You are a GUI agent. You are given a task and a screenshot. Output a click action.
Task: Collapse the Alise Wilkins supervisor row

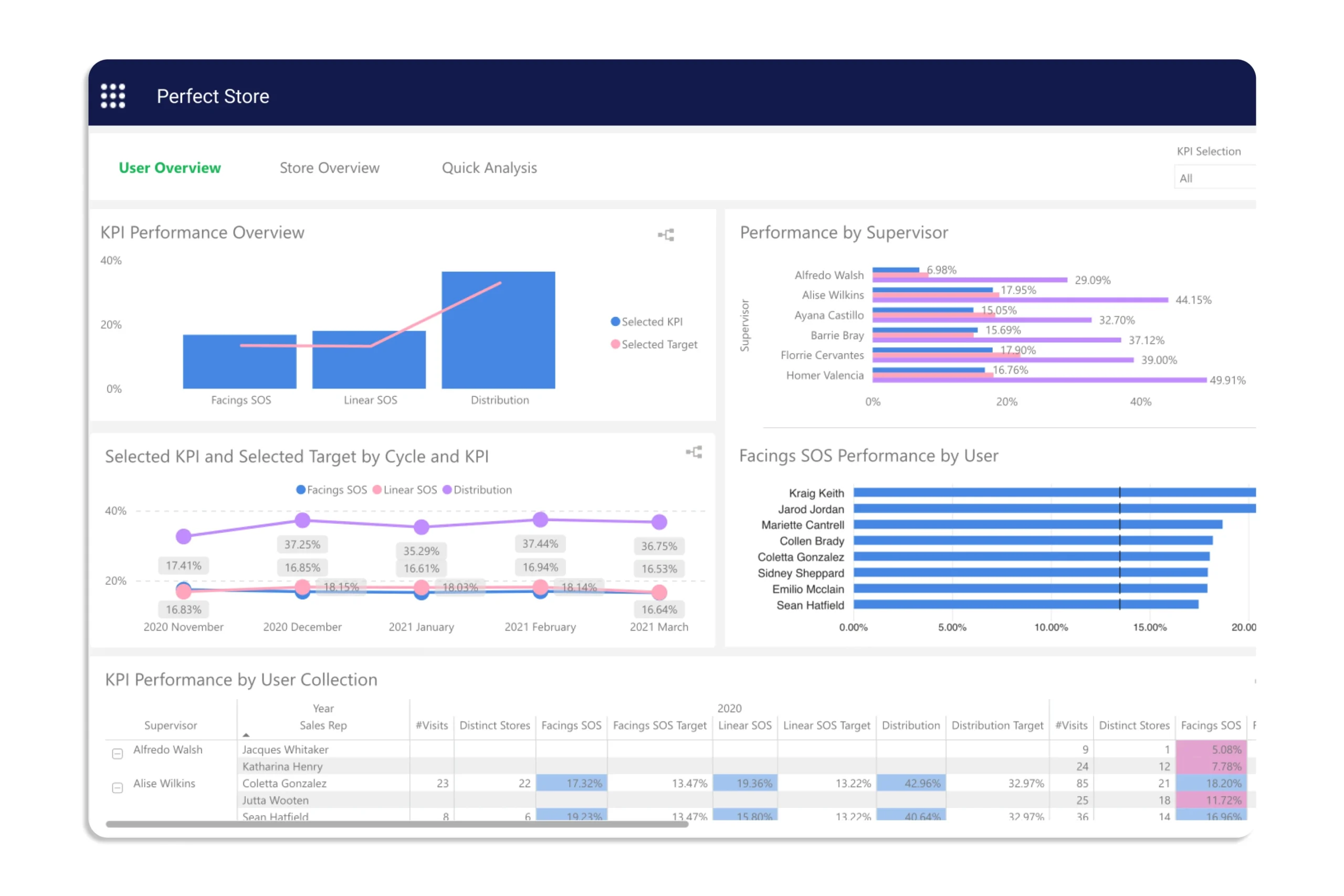[117, 788]
